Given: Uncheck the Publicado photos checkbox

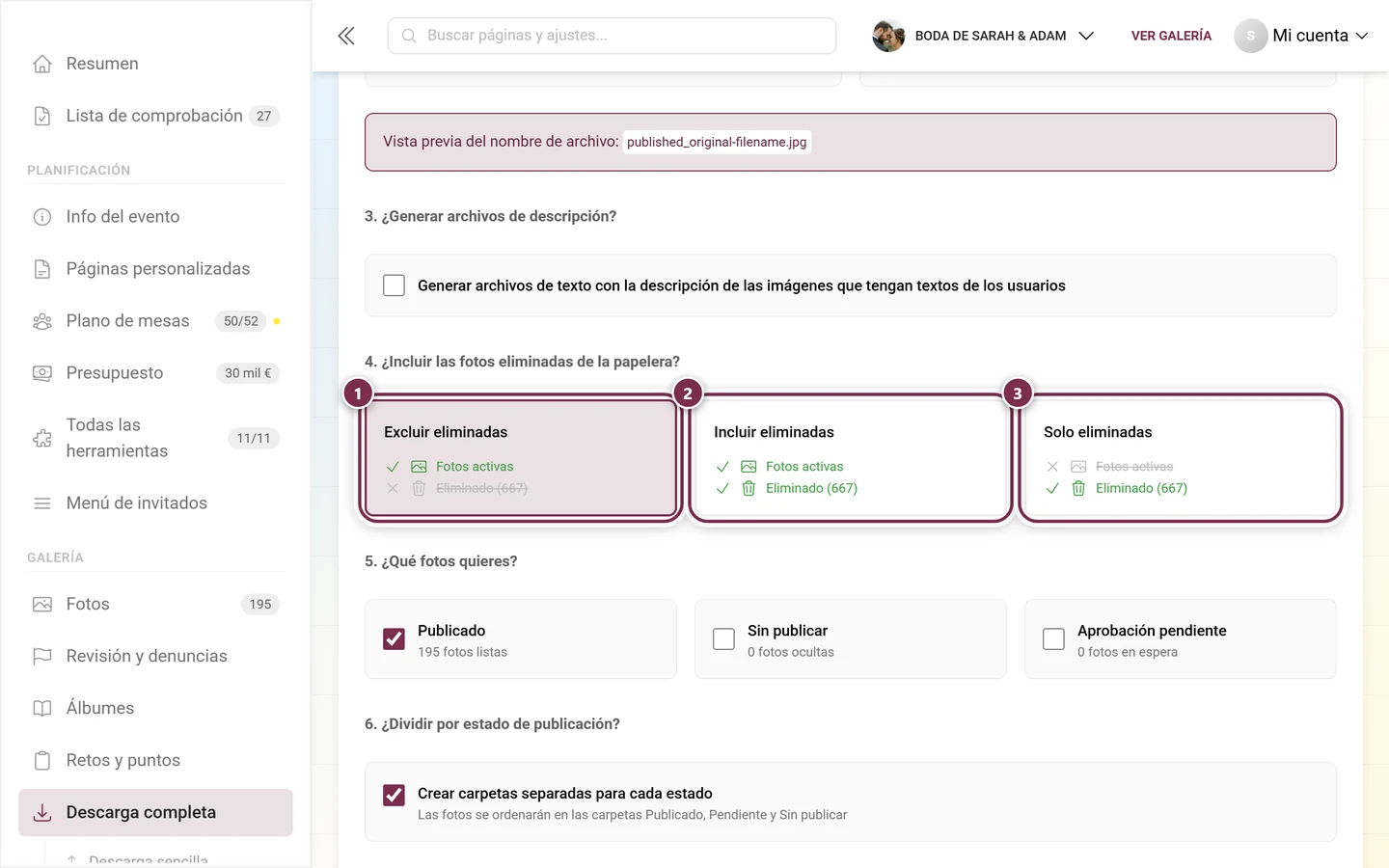Looking at the screenshot, I should [394, 639].
